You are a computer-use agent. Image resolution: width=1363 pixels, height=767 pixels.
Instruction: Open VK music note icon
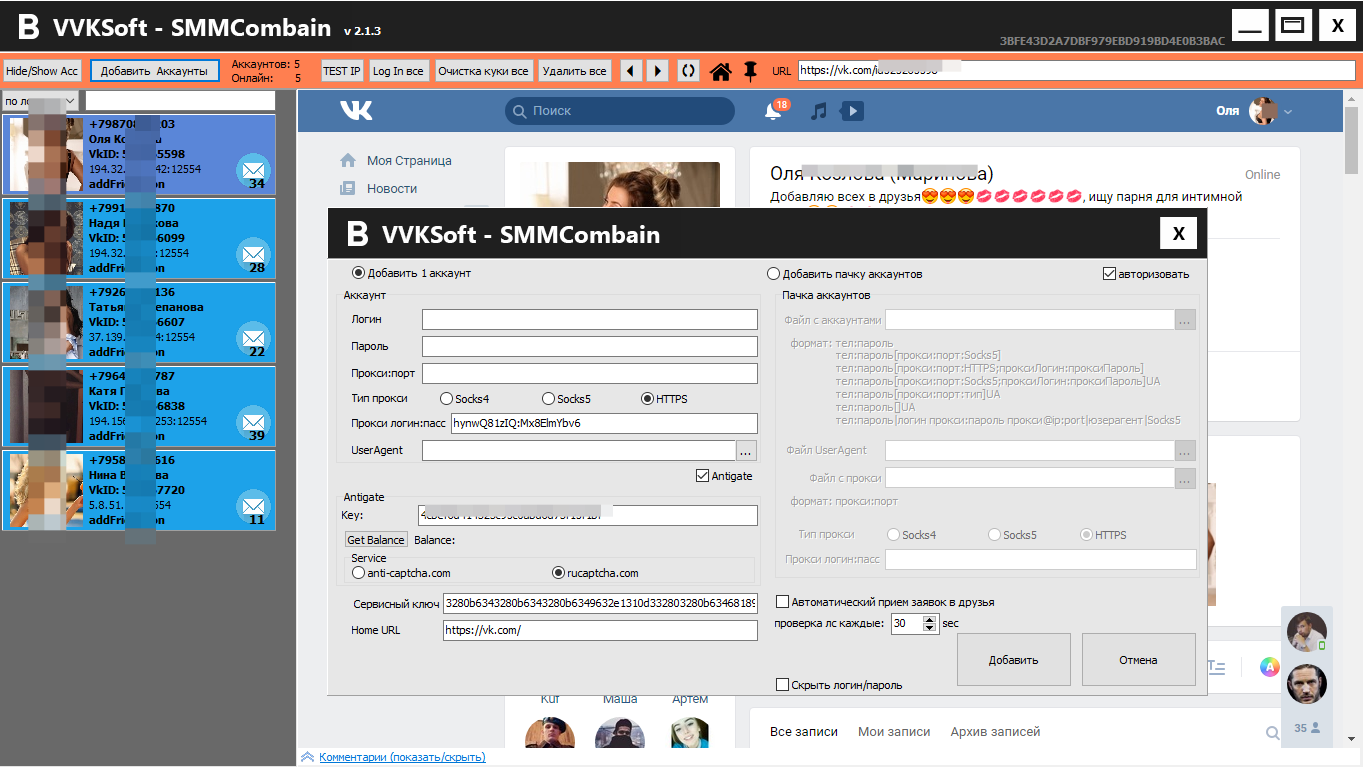point(818,111)
